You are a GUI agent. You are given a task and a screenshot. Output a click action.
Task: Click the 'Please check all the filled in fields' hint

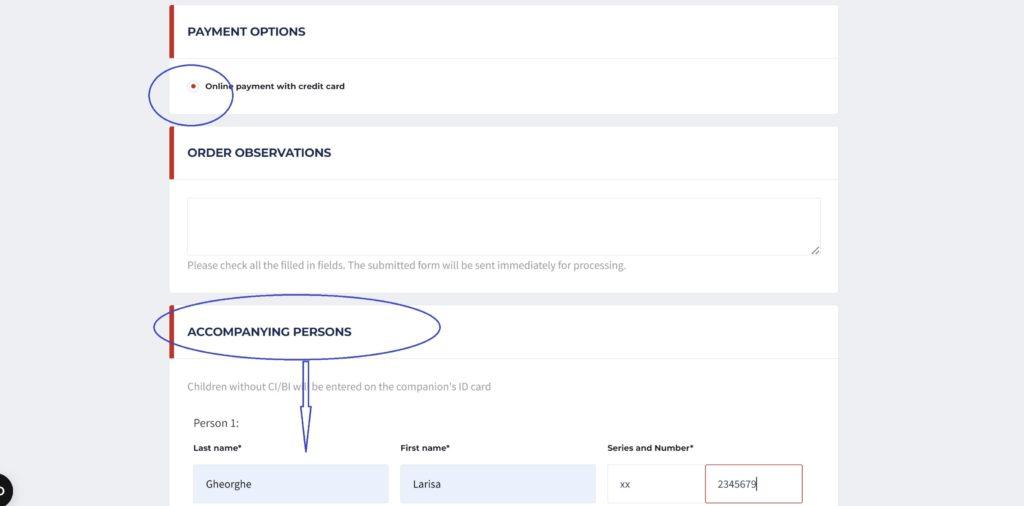(x=406, y=266)
